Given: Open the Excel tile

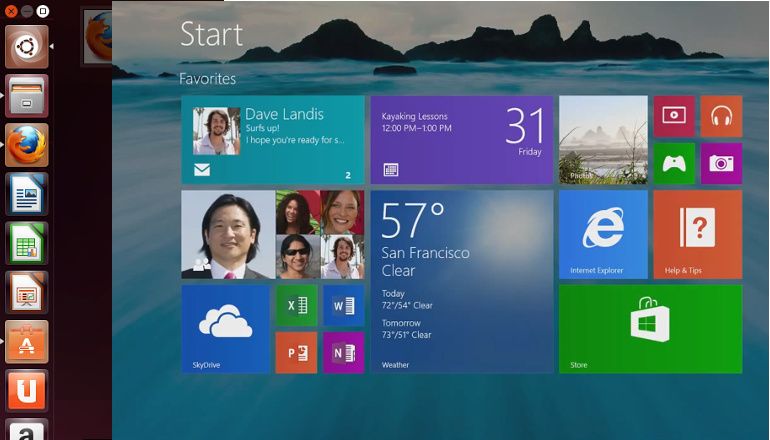Looking at the screenshot, I should [296, 306].
